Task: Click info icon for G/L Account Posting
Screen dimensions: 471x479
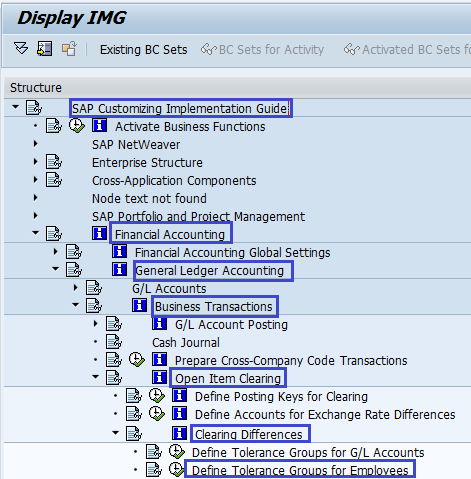Action: tap(159, 324)
